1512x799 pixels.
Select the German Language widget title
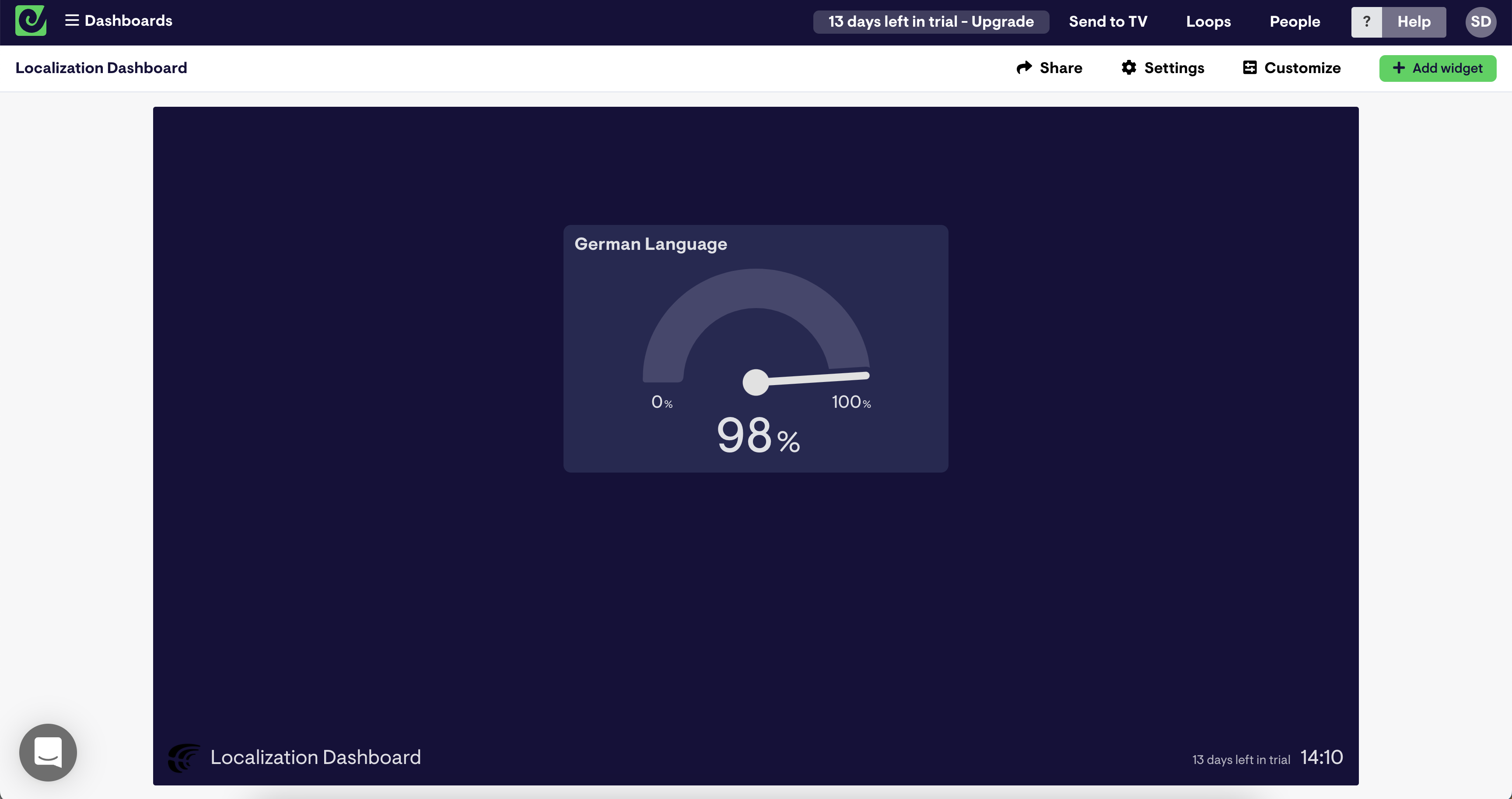click(x=651, y=244)
